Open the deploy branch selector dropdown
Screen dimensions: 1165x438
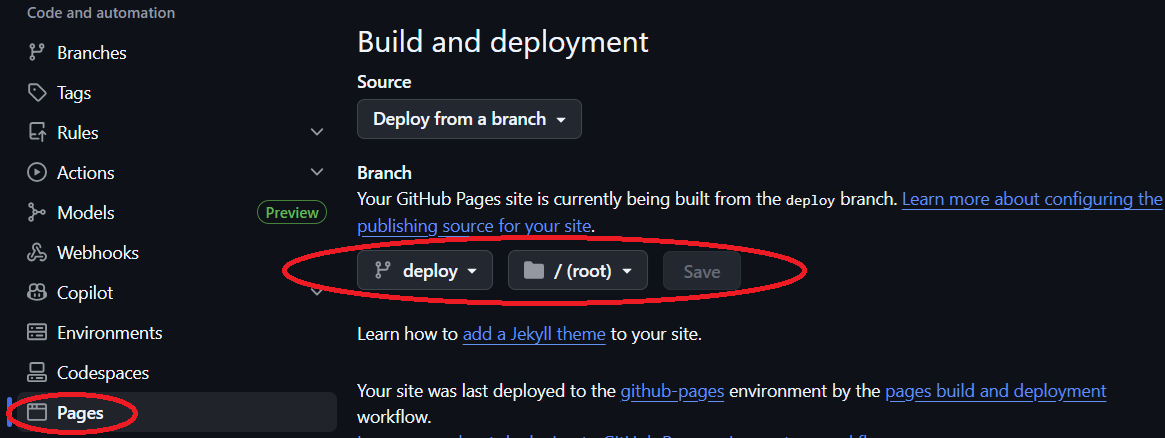[425, 270]
